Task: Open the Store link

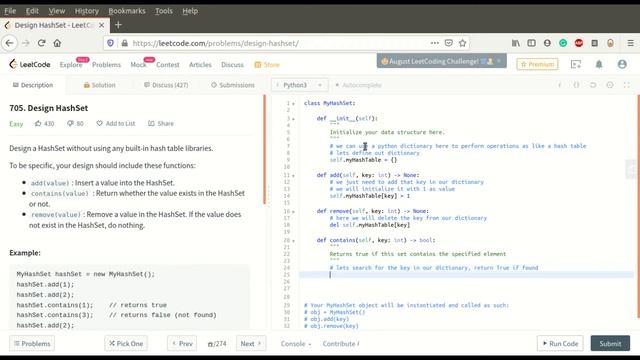Action: pos(267,64)
